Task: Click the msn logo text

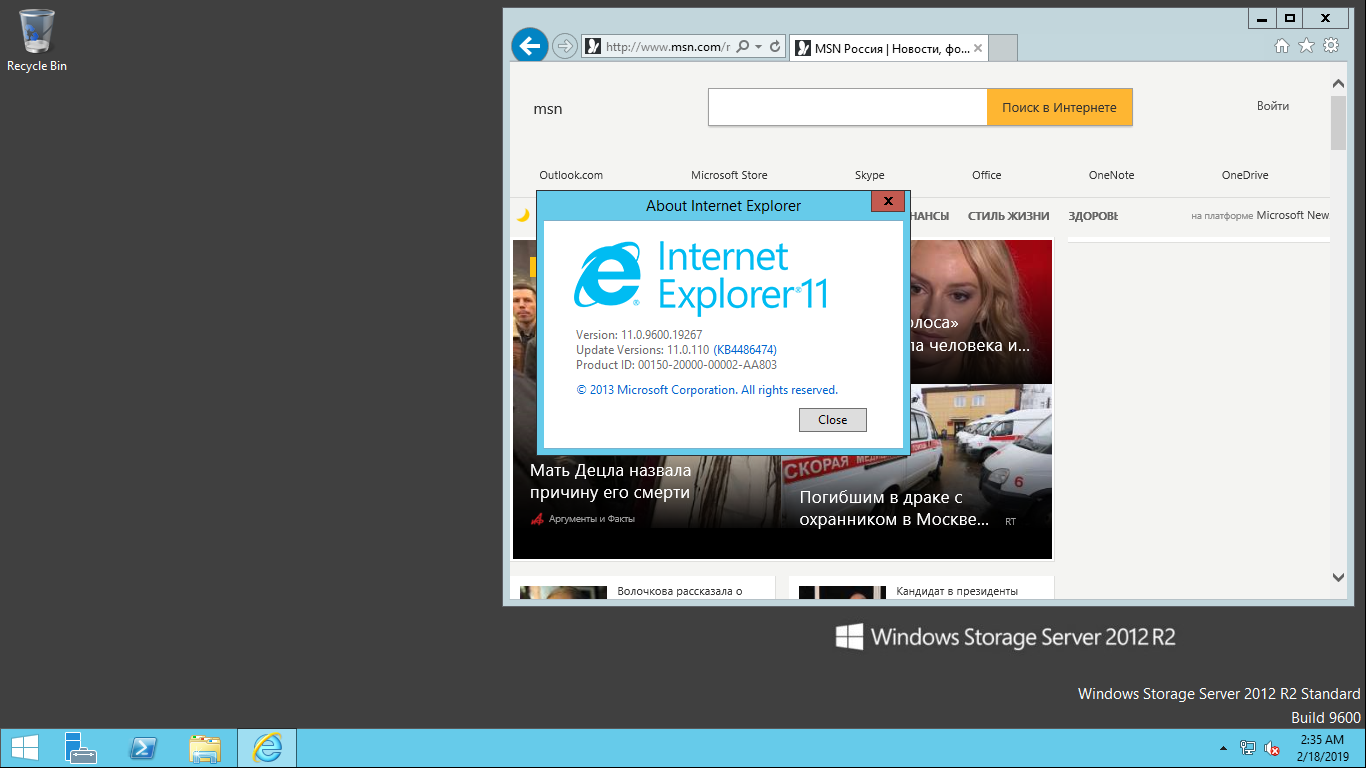Action: (548, 109)
